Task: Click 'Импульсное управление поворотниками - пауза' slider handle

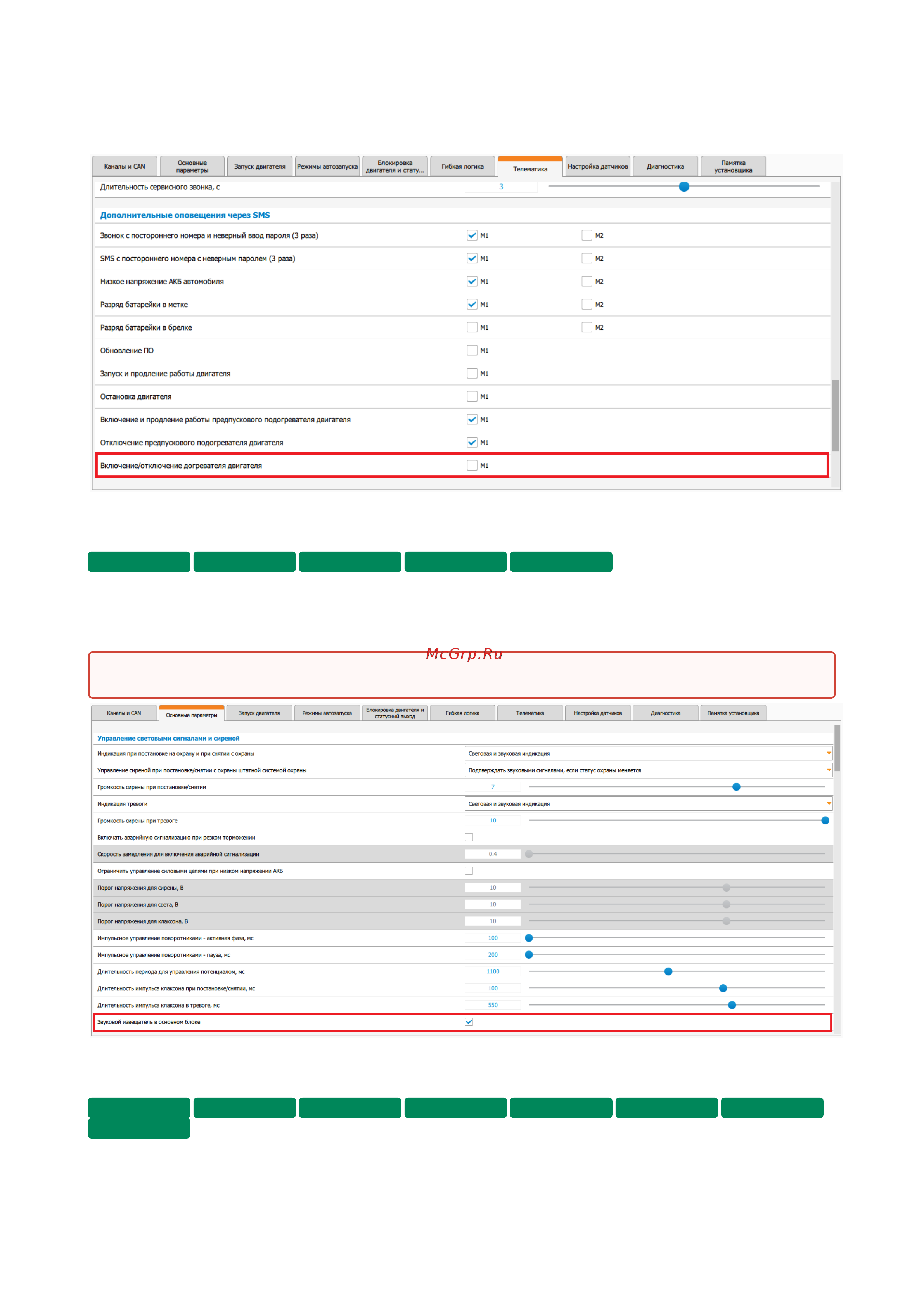Action: pos(529,955)
